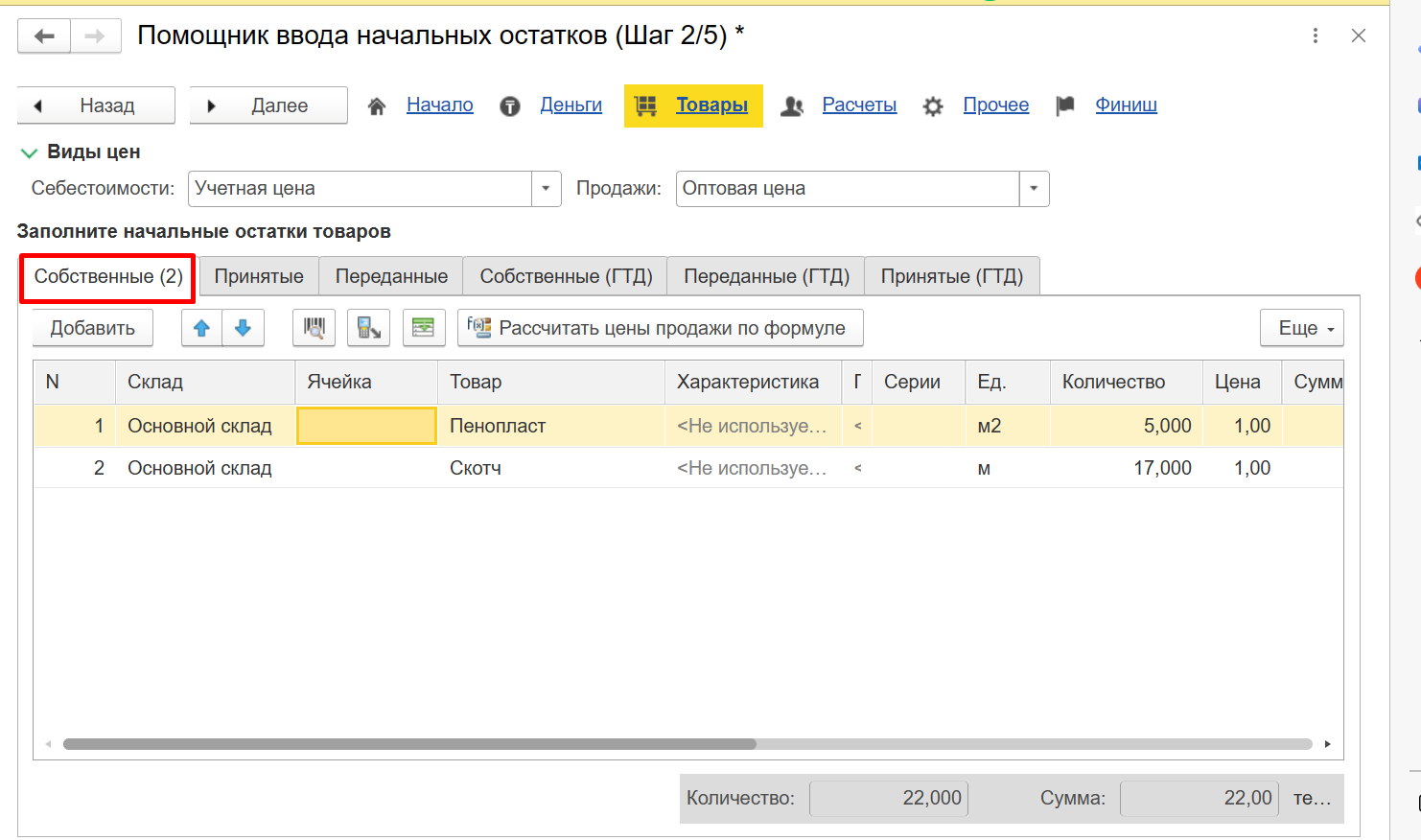The height and width of the screenshot is (840, 1421).
Task: Collapse the Виды цен section
Action: coord(30,152)
